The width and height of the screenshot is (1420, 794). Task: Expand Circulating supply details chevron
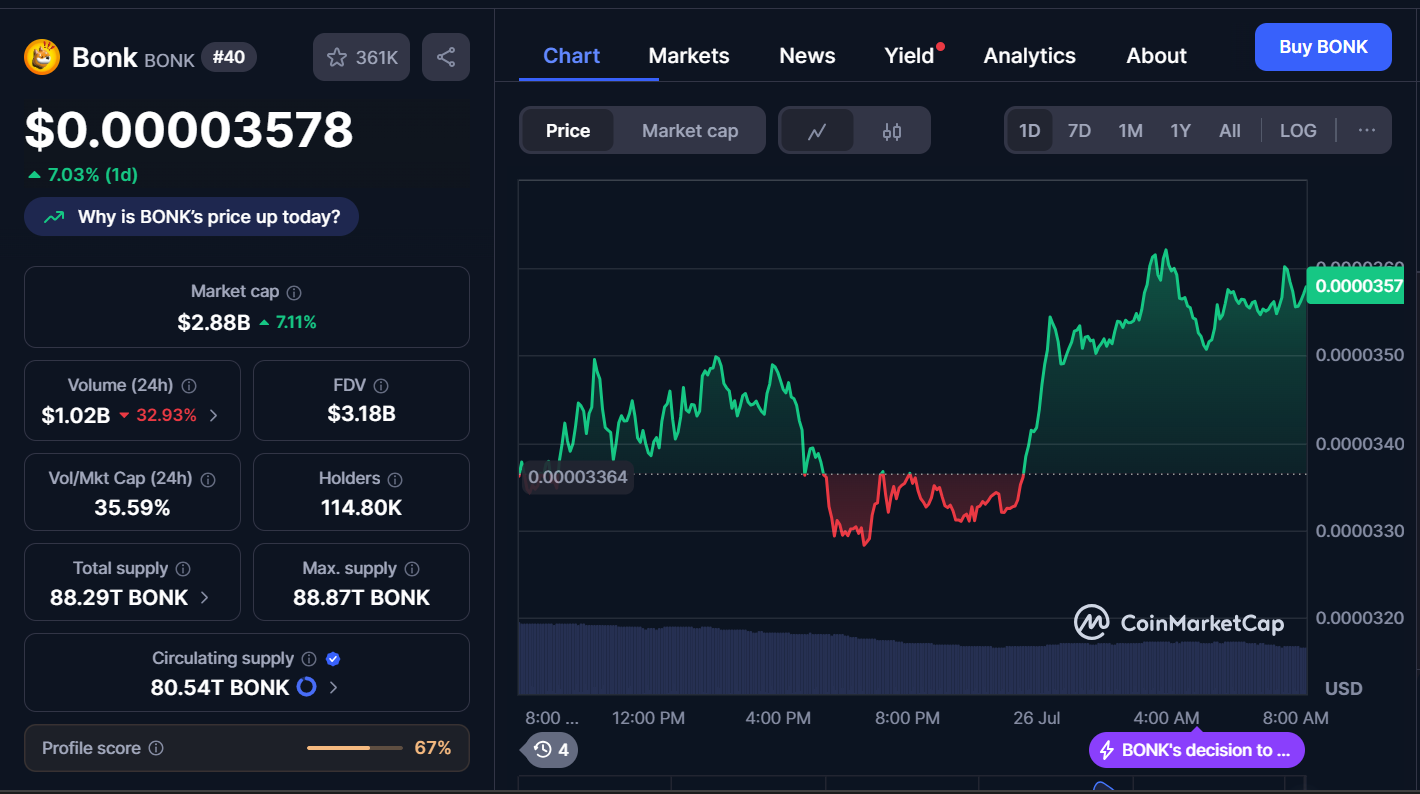coord(333,687)
